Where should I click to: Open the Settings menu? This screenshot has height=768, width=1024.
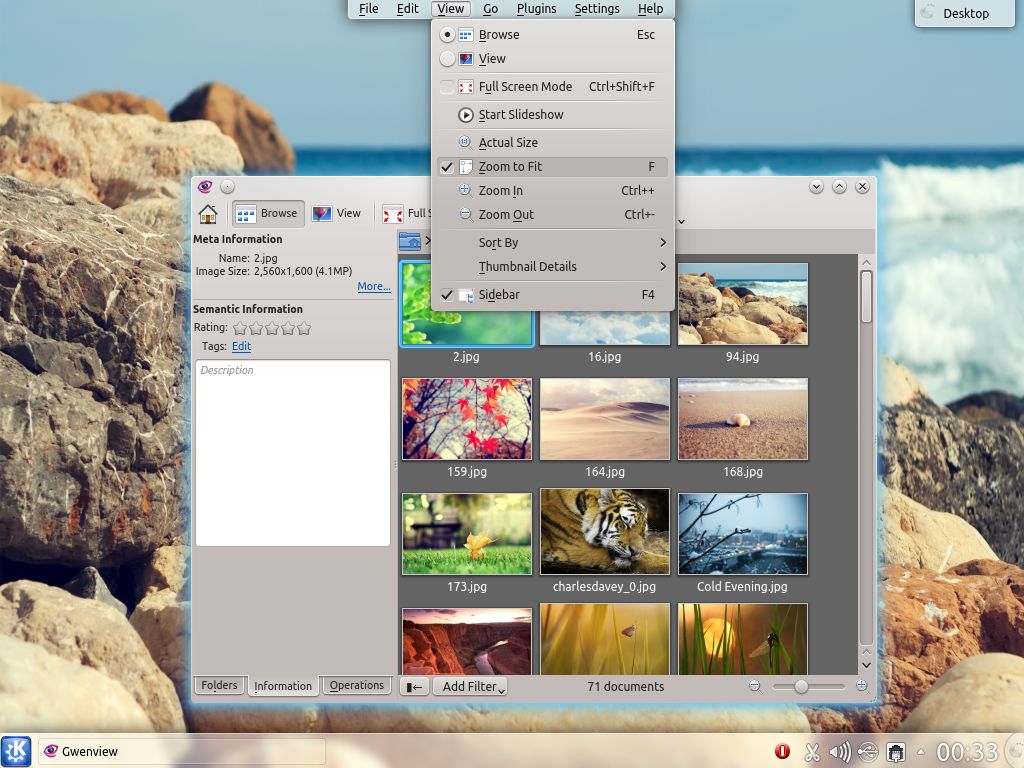pyautogui.click(x=597, y=8)
